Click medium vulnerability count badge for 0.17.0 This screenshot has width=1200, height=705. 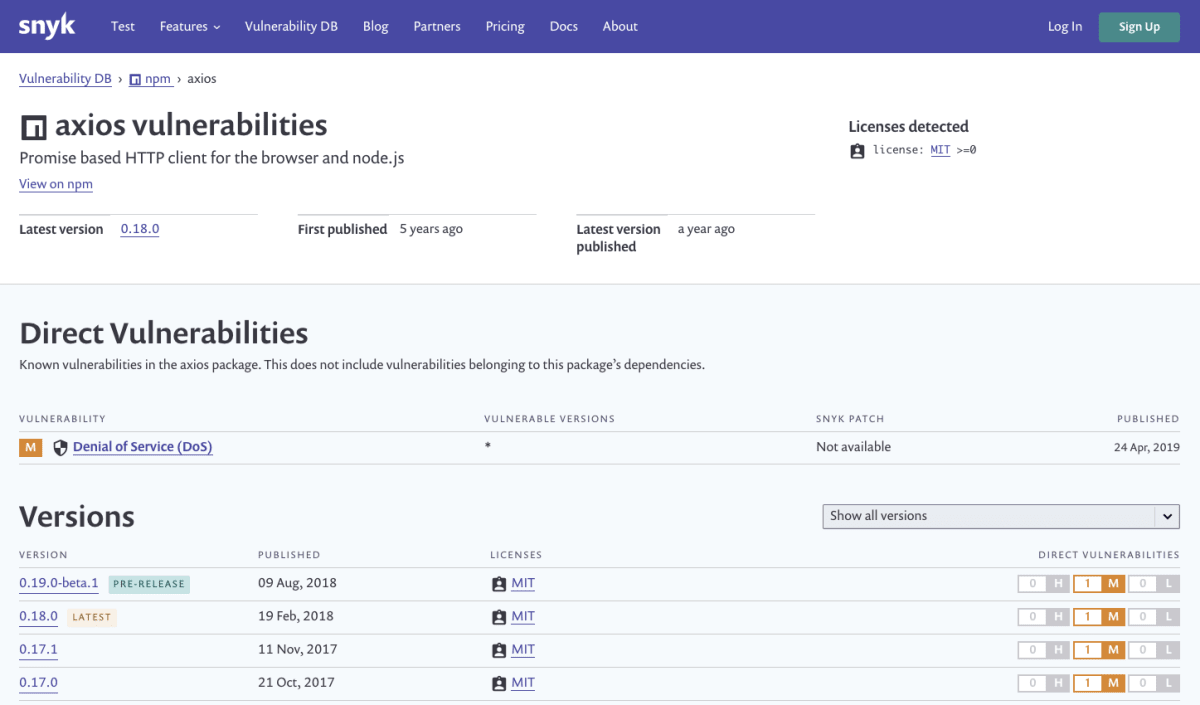click(1099, 684)
